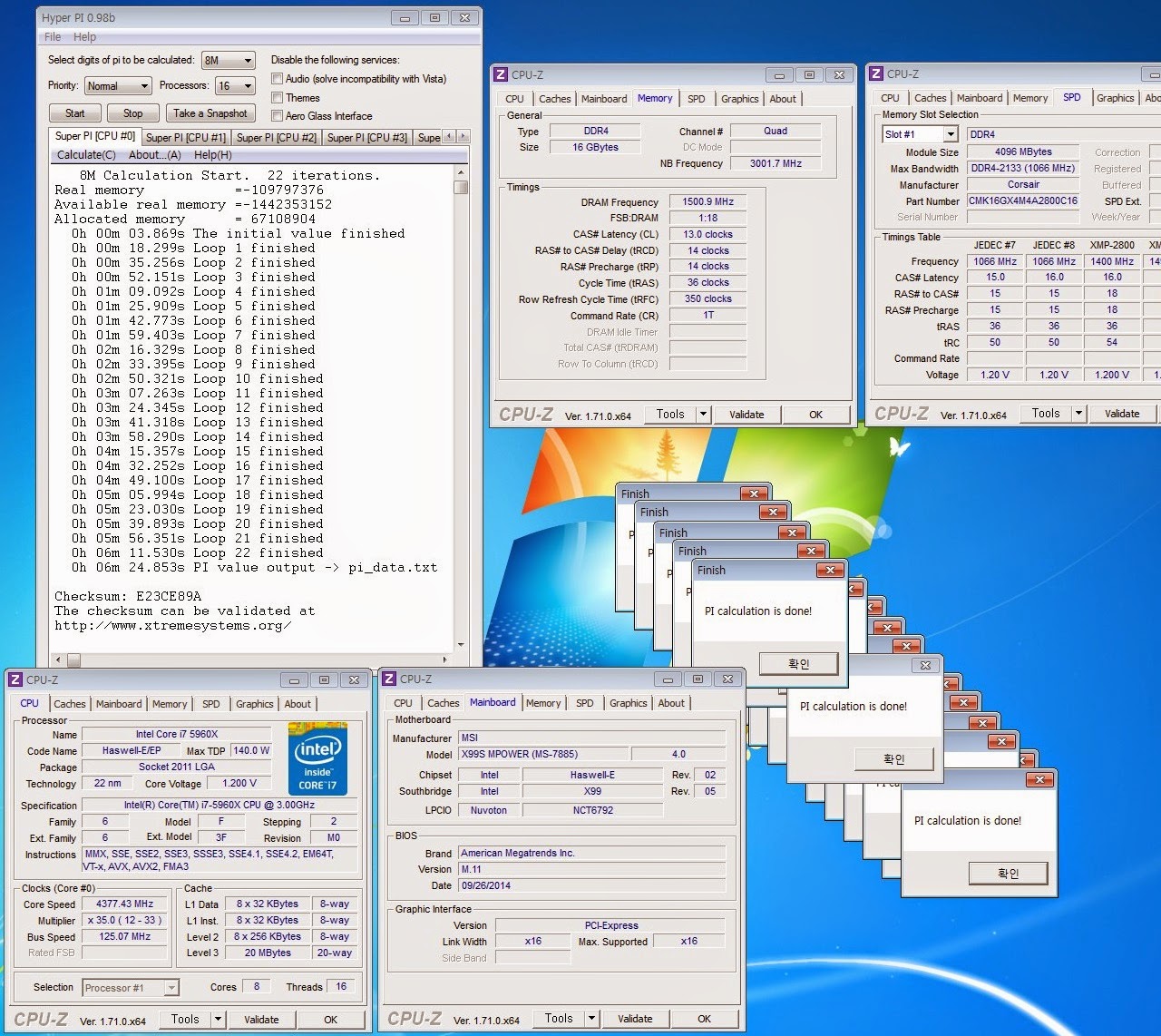Click the Checksum: E23CE89A line
This screenshot has height=1036, width=1161.
point(128,596)
